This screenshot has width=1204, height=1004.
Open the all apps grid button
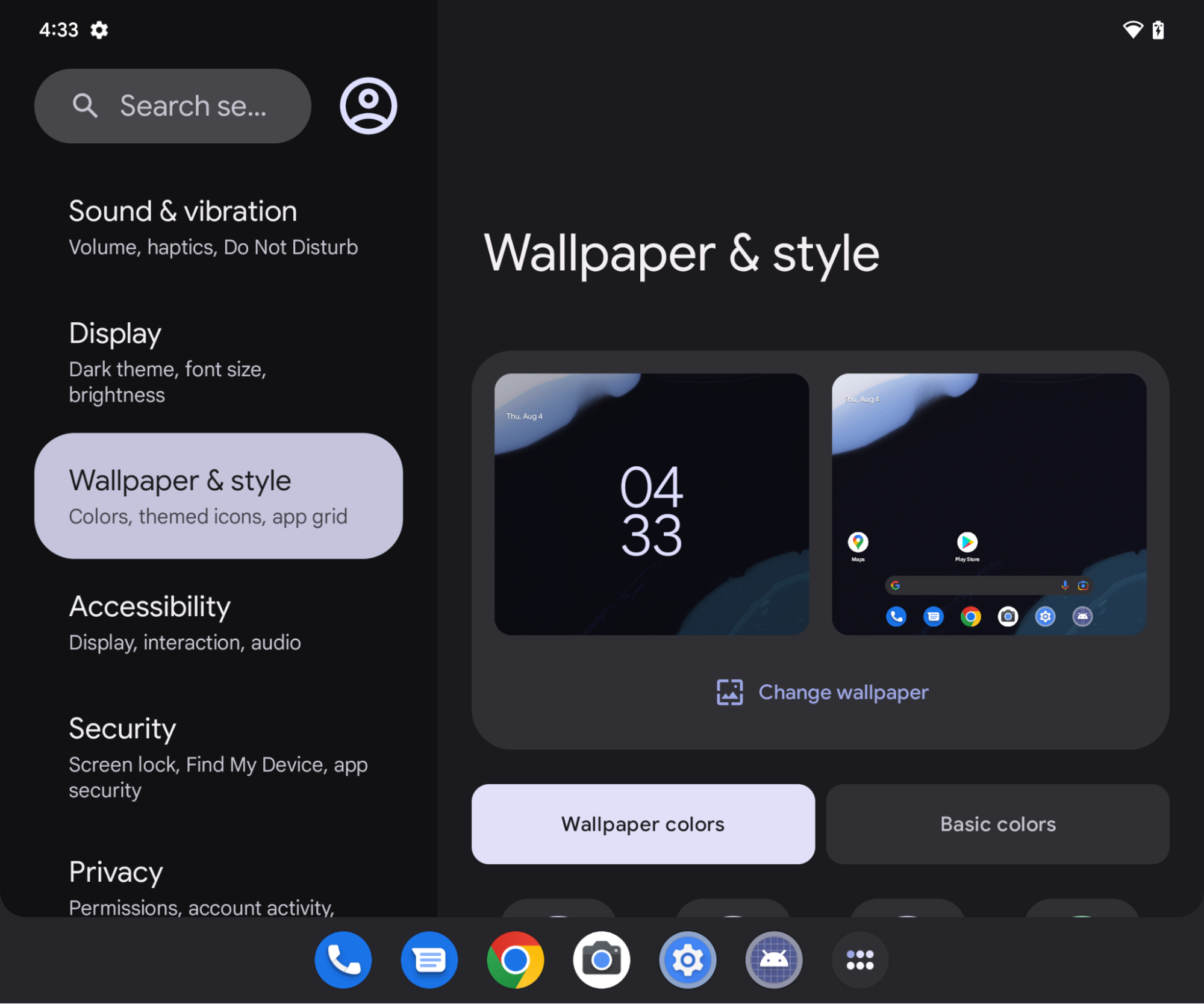859,959
